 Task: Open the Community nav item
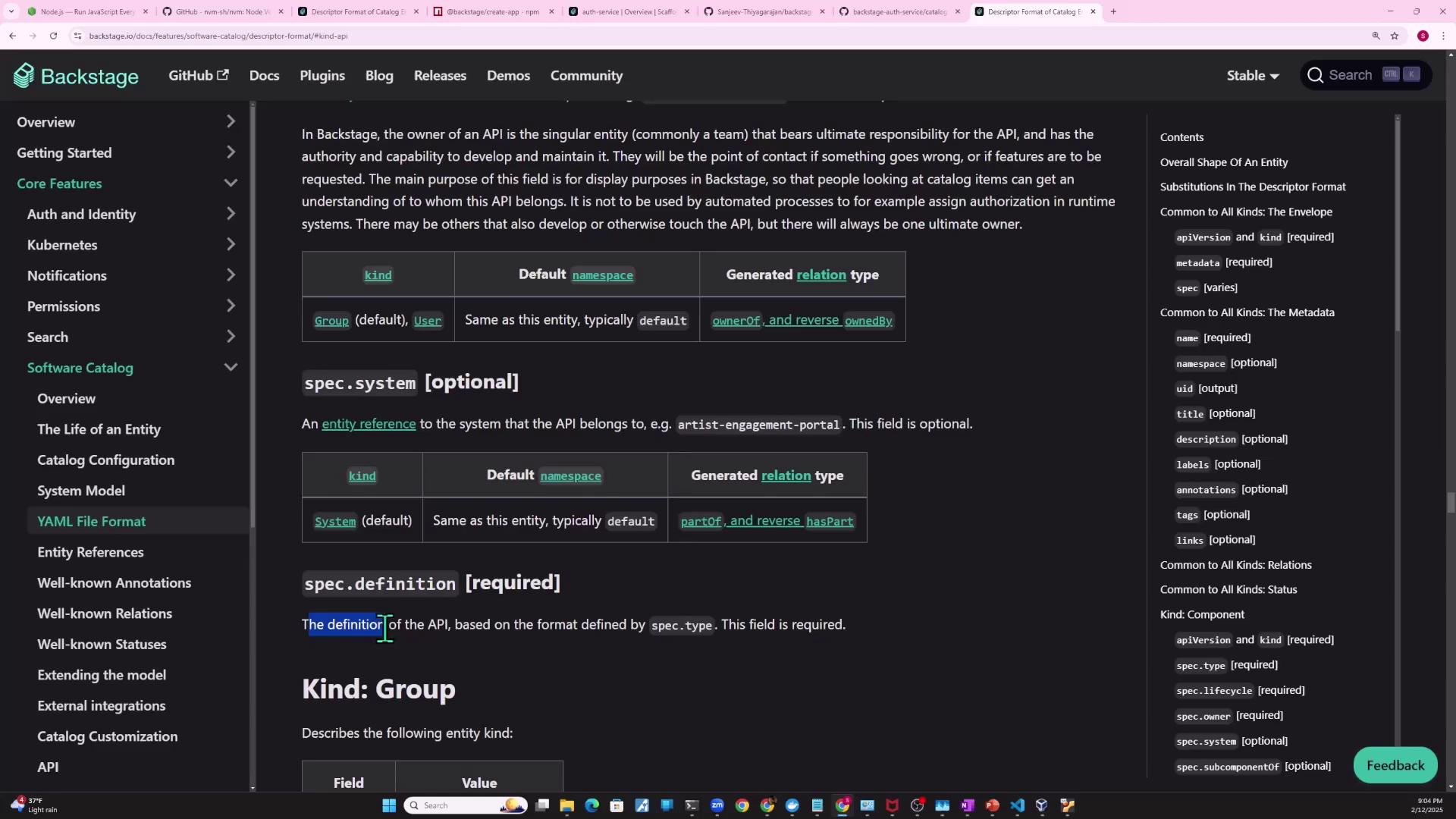pos(586,76)
